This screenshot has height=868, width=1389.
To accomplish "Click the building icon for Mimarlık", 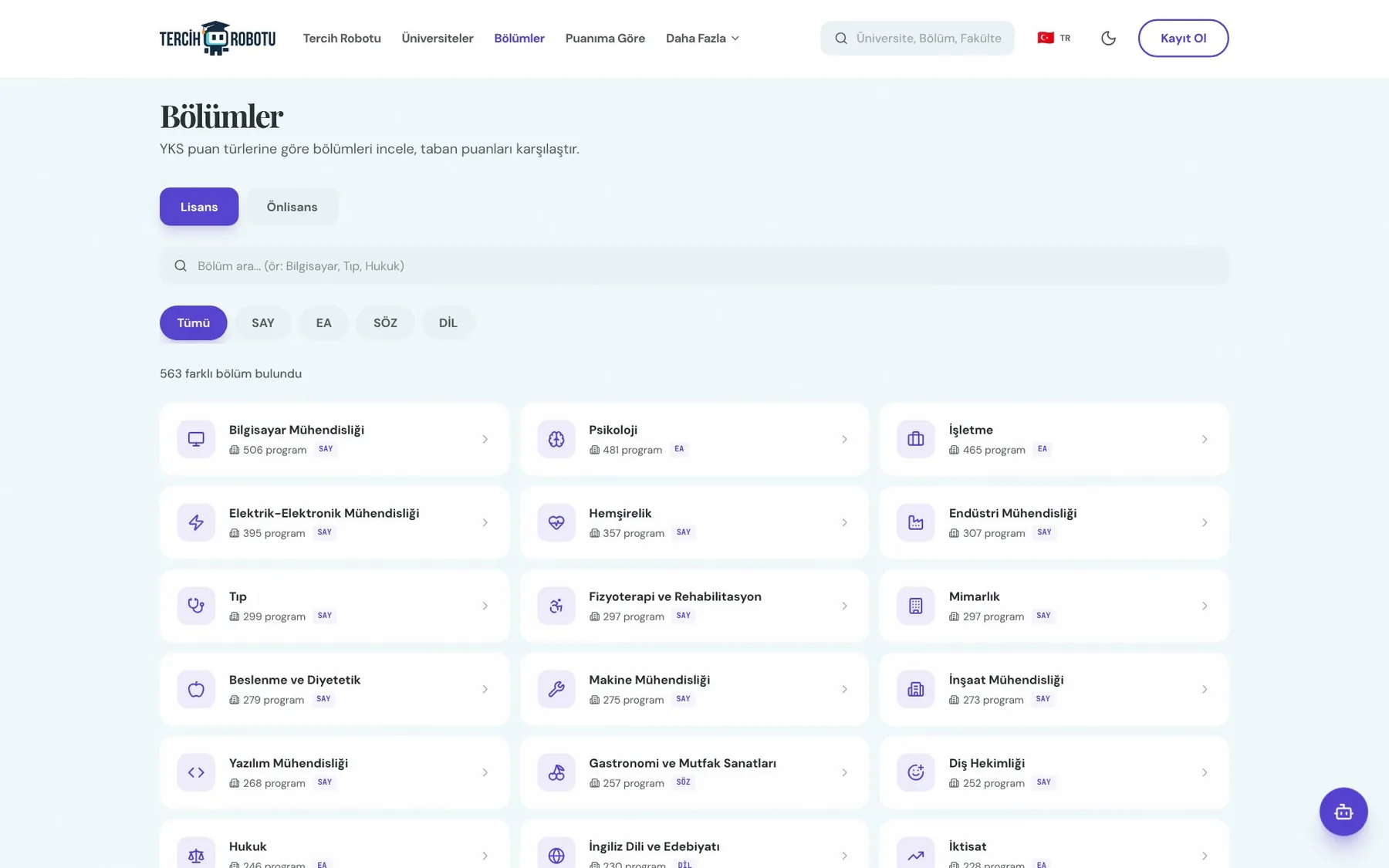I will [x=916, y=606].
